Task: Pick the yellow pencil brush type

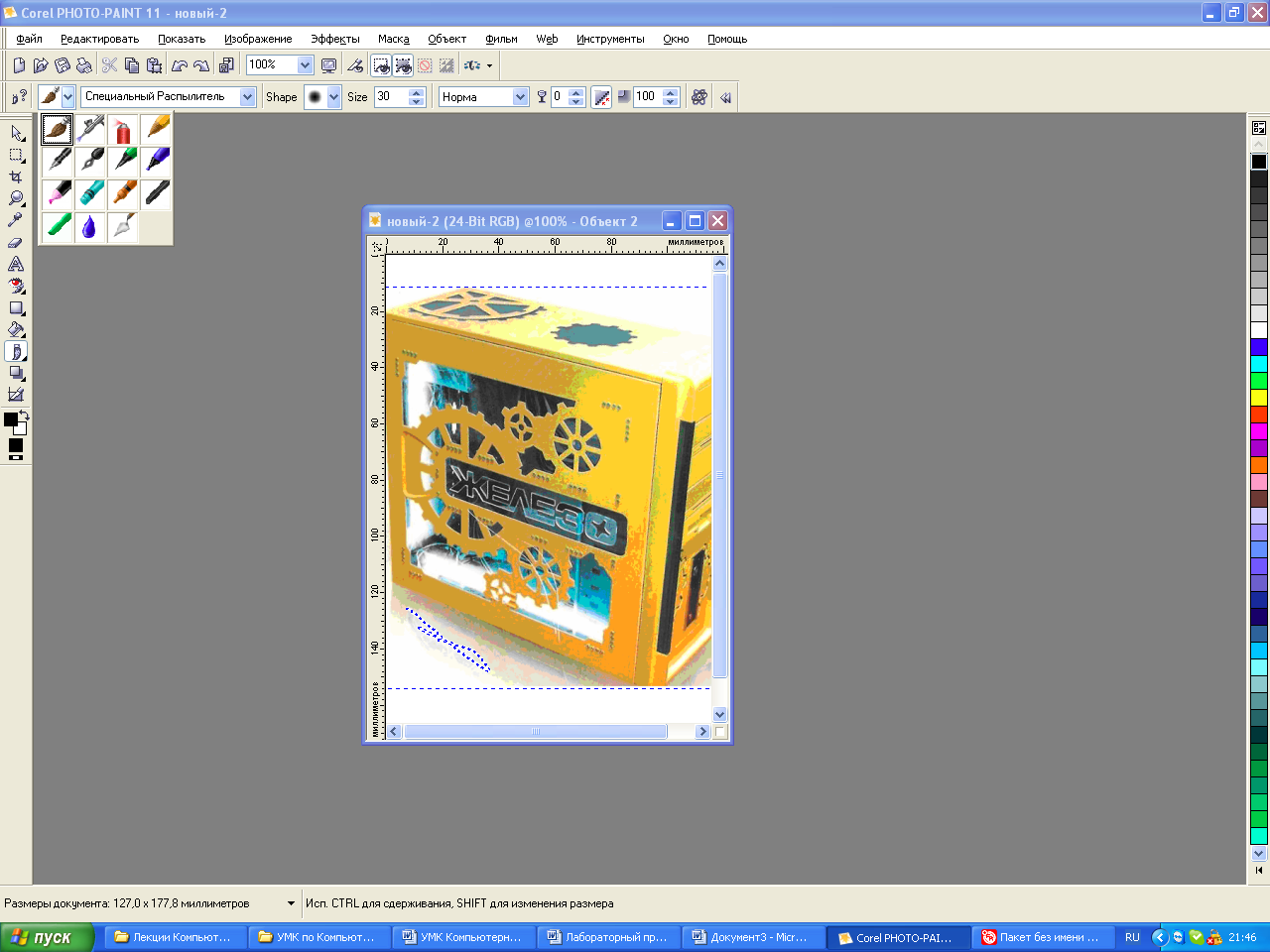Action: [156, 129]
